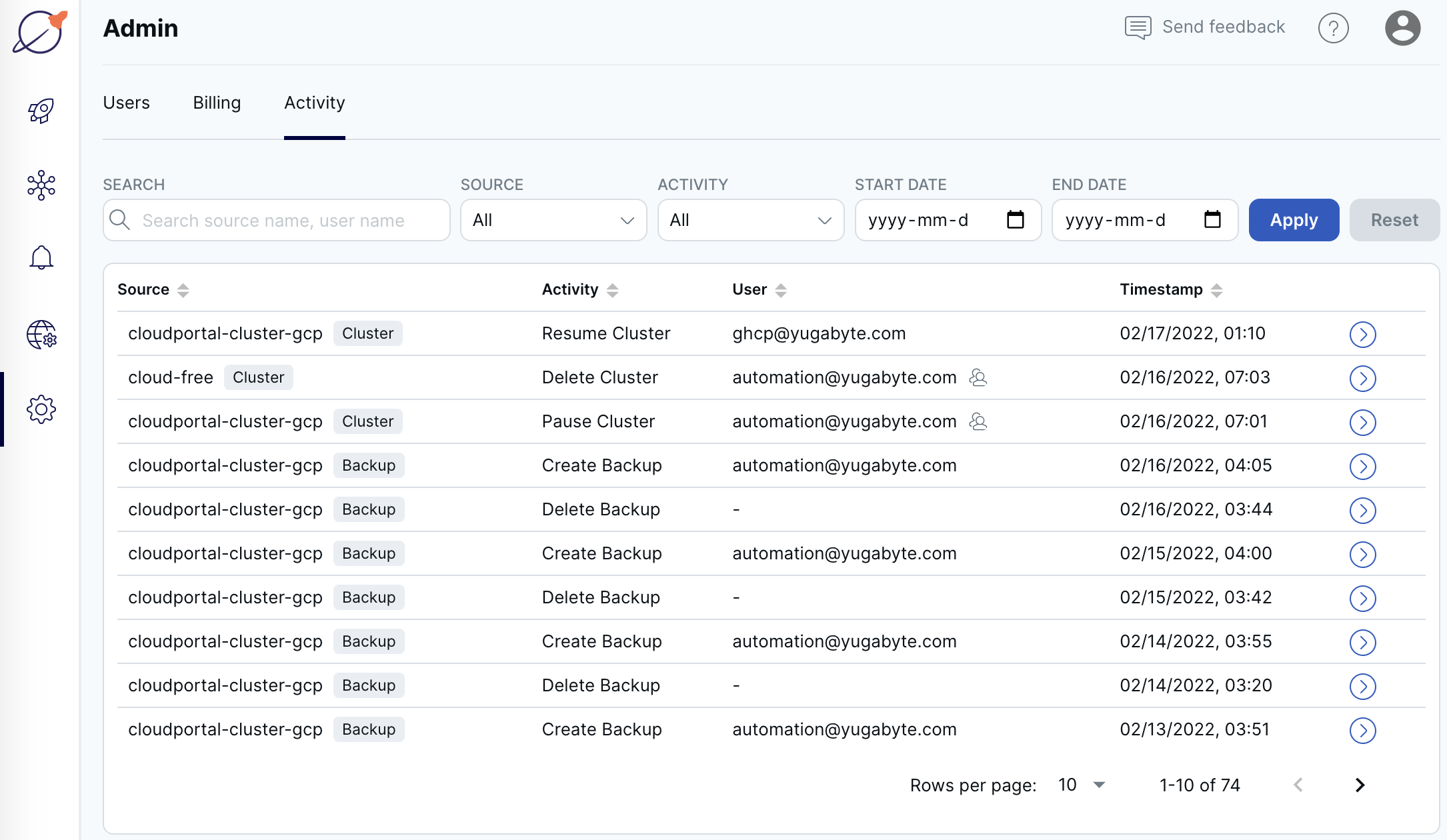Toggle sorting on the User column

coord(782,289)
